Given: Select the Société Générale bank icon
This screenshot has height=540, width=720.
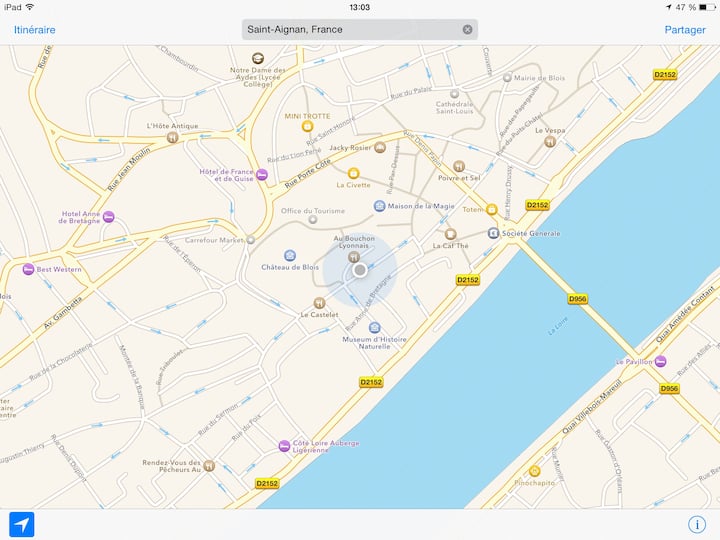Looking at the screenshot, I should (x=493, y=233).
